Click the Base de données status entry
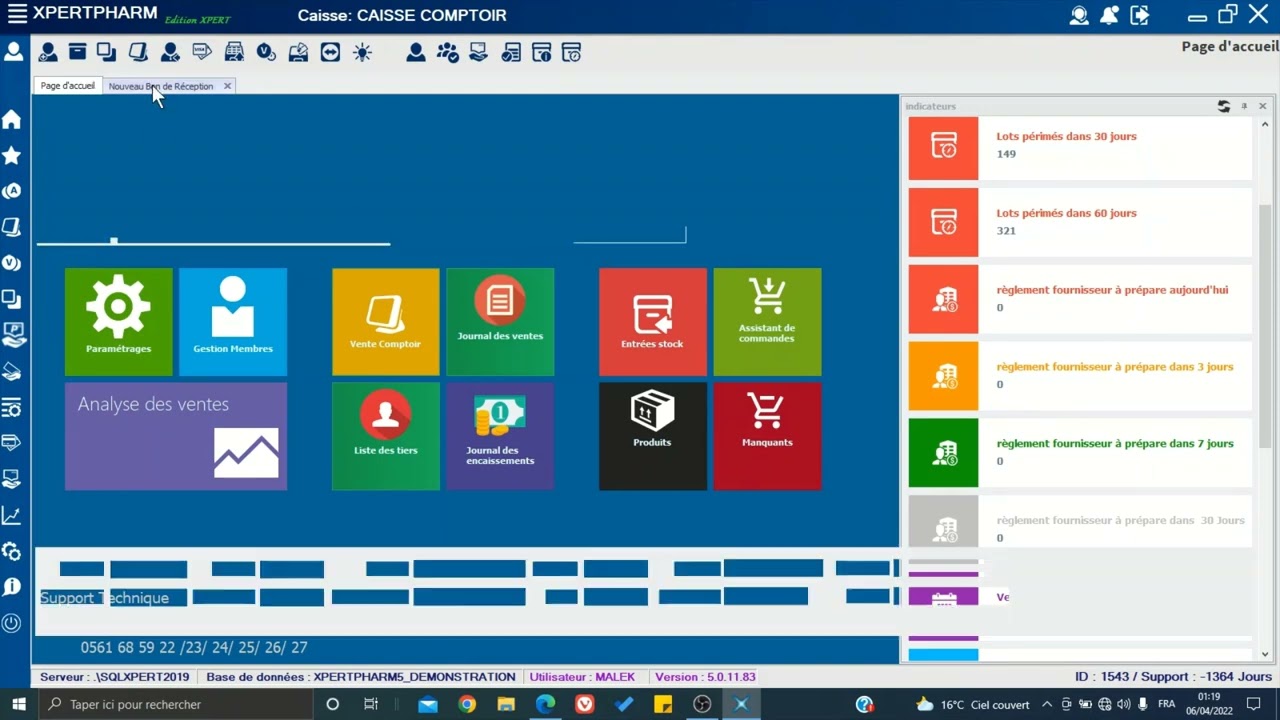The height and width of the screenshot is (720, 1280). (361, 677)
